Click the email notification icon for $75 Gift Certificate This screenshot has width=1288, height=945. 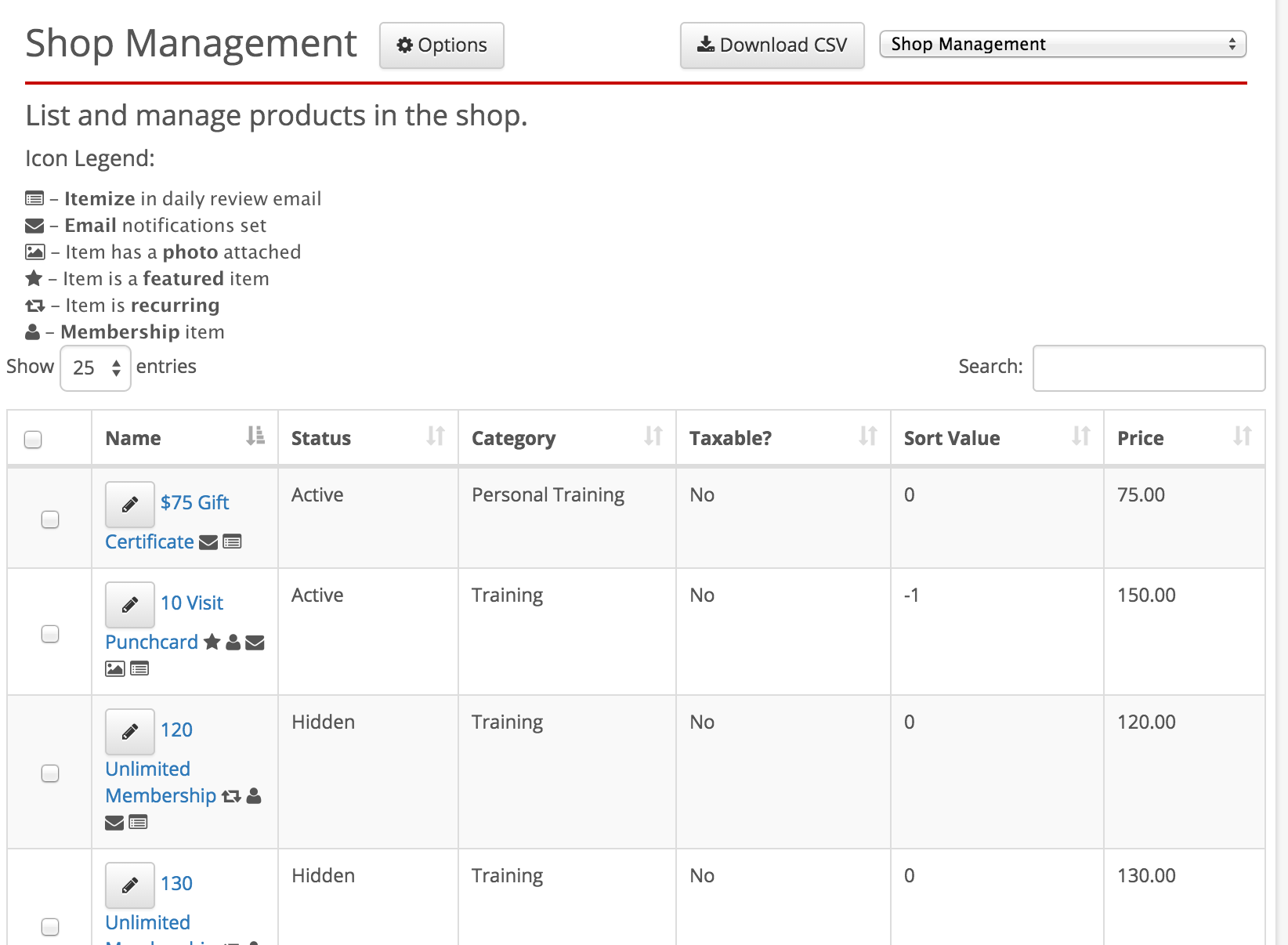coord(208,541)
